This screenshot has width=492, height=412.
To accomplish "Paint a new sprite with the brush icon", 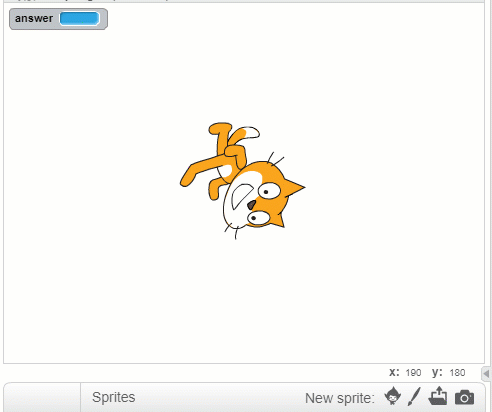I will click(414, 397).
